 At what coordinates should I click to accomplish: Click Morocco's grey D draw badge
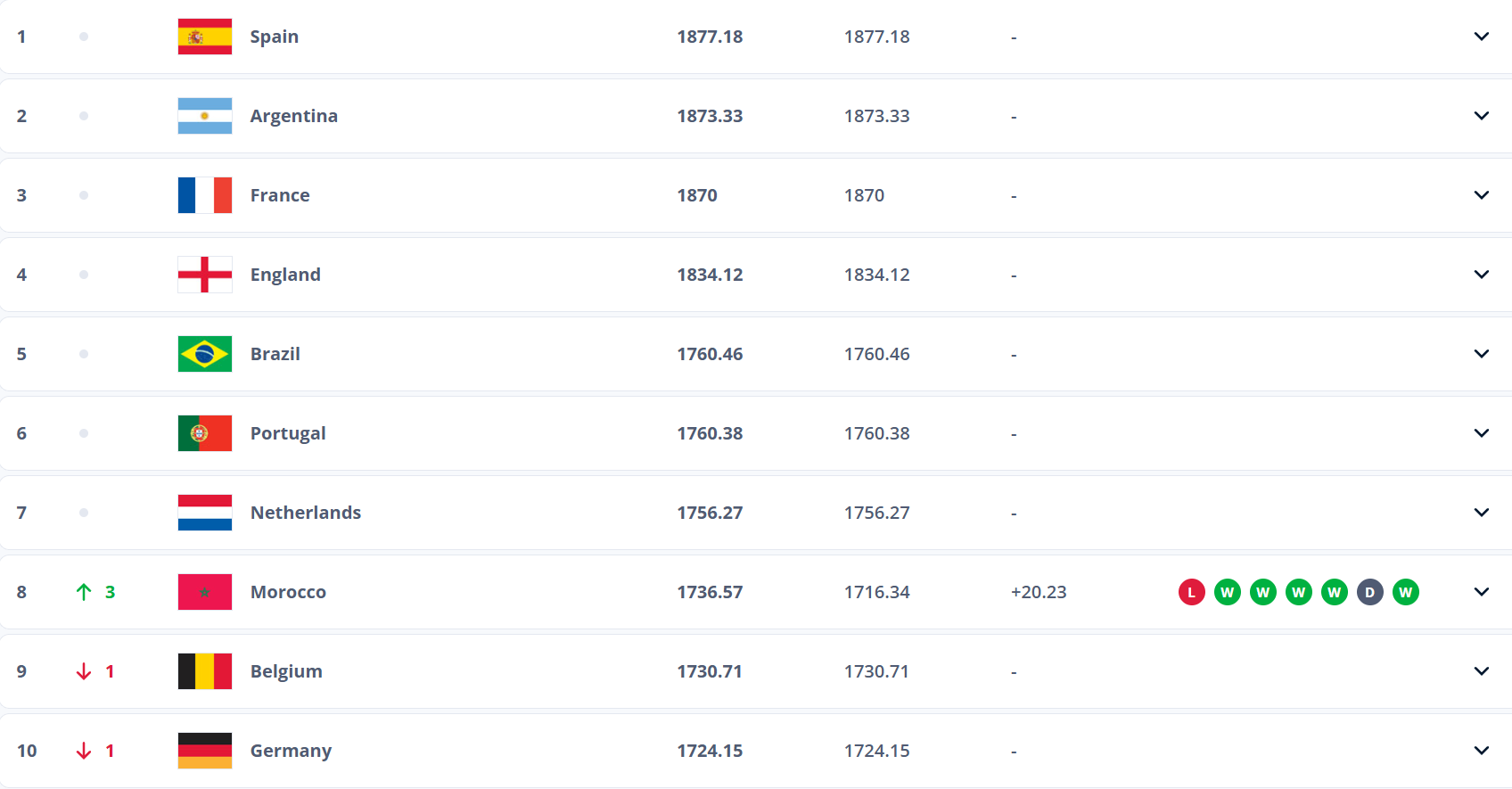[1370, 592]
